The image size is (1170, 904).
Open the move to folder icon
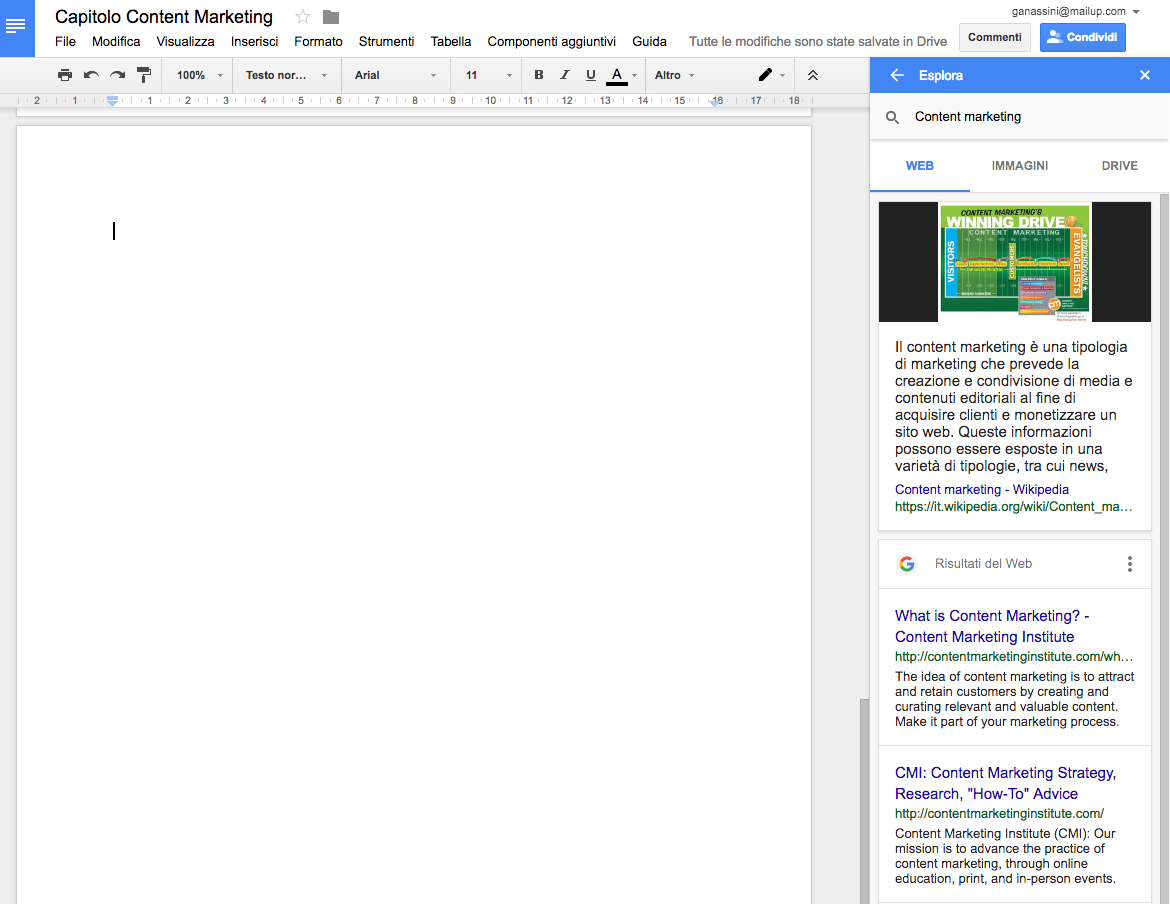click(331, 17)
